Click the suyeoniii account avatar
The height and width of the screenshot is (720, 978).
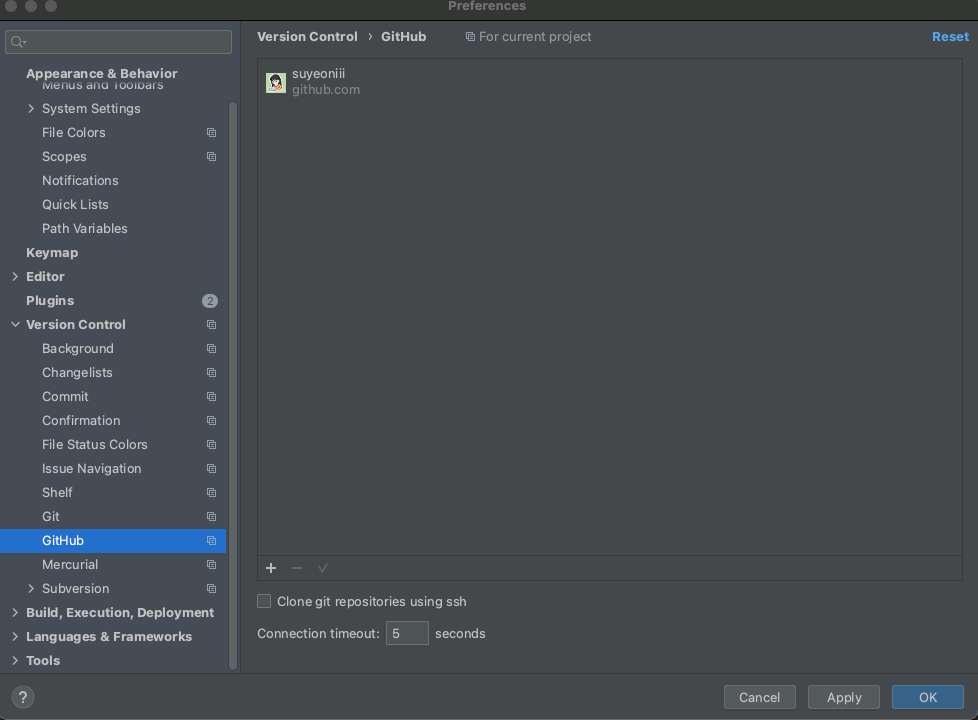276,82
